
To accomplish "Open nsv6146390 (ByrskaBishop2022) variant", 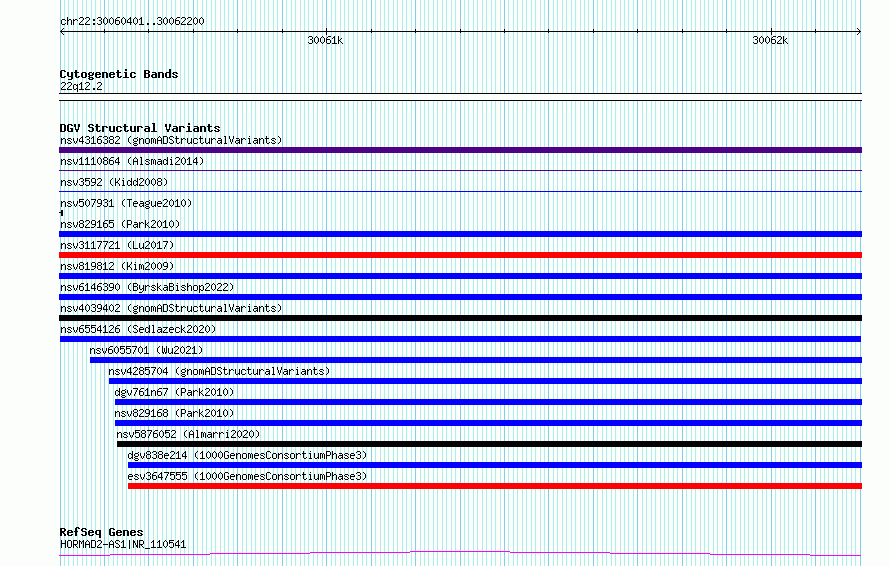I will (147, 287).
